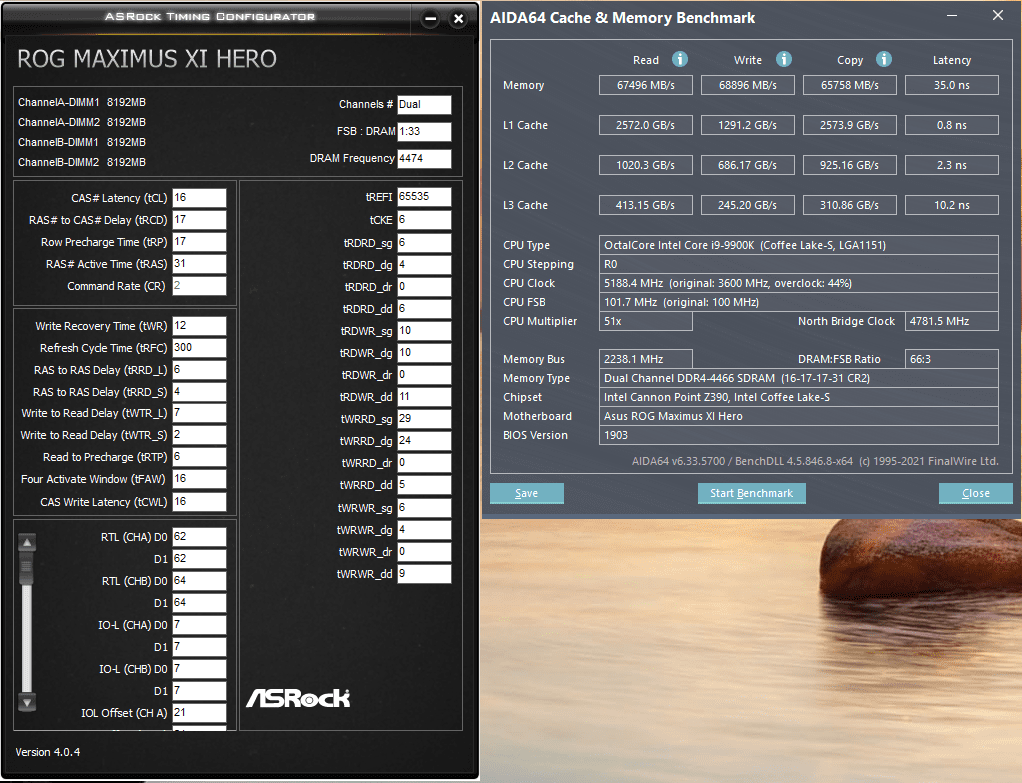
Task: Click the tRRD_S value field
Action: (x=199, y=392)
